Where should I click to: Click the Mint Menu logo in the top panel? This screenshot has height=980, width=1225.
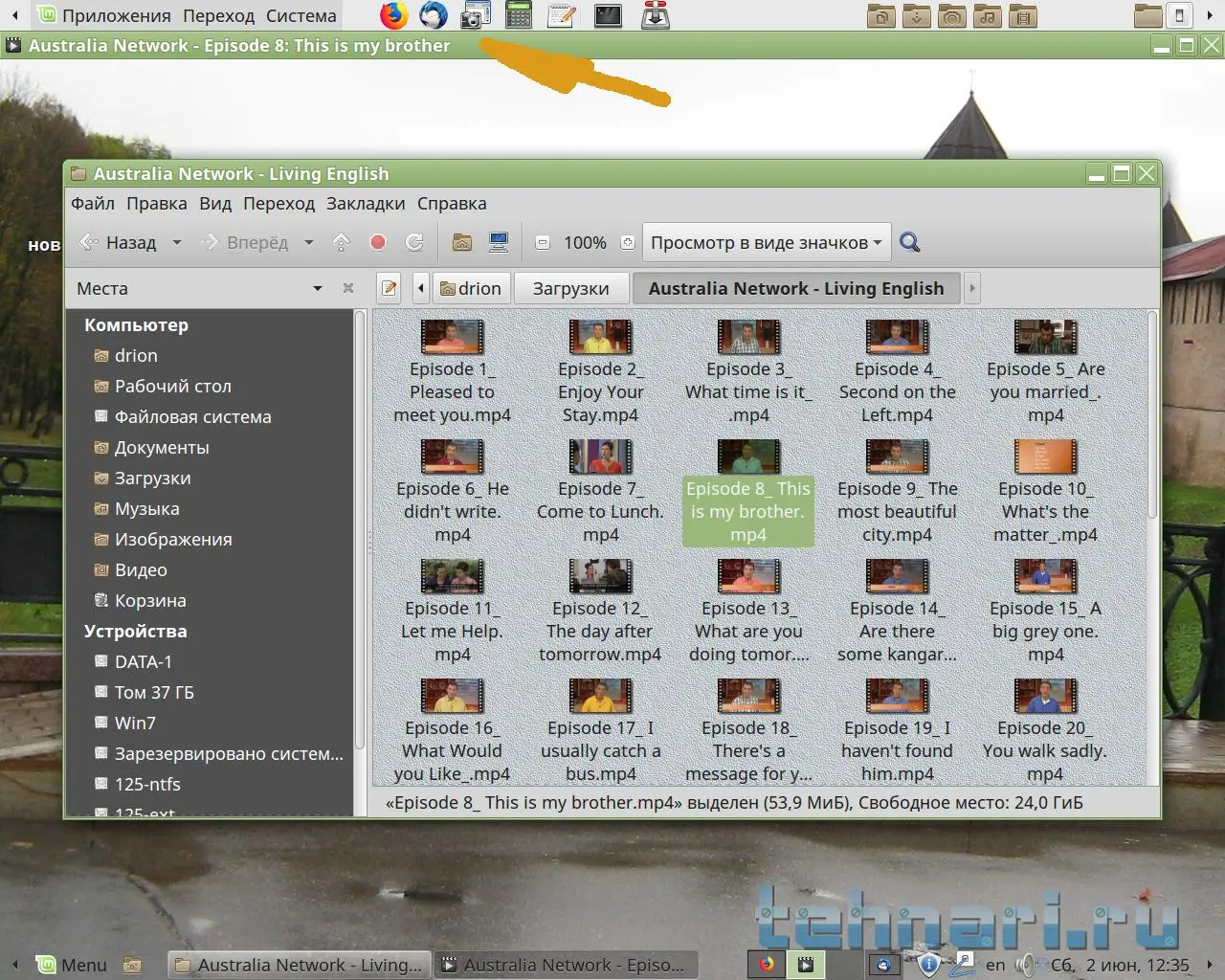[x=46, y=15]
